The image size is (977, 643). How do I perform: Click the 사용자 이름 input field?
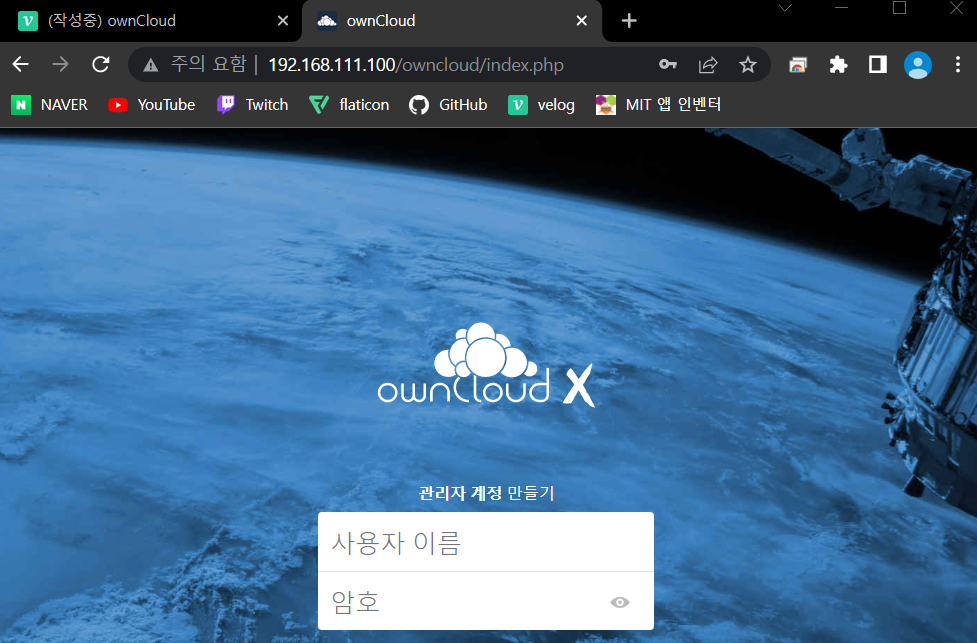tap(485, 542)
